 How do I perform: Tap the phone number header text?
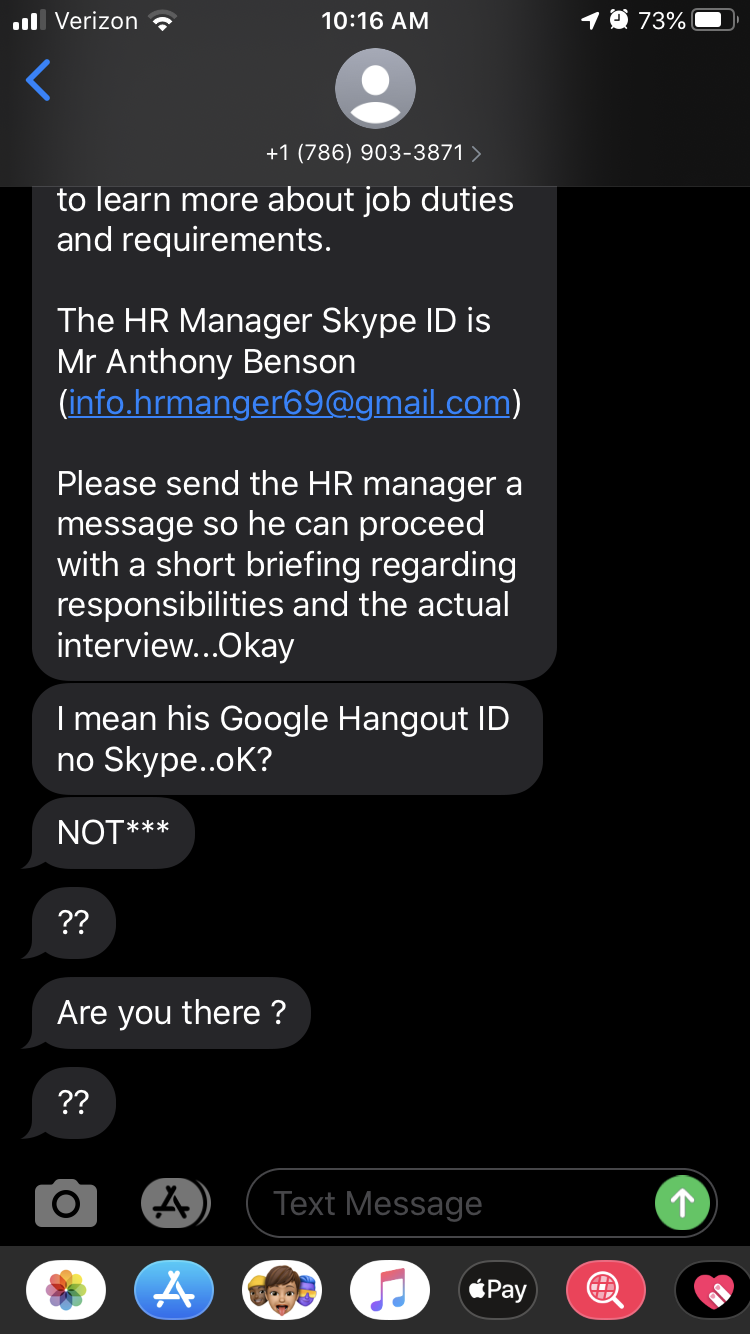point(365,153)
